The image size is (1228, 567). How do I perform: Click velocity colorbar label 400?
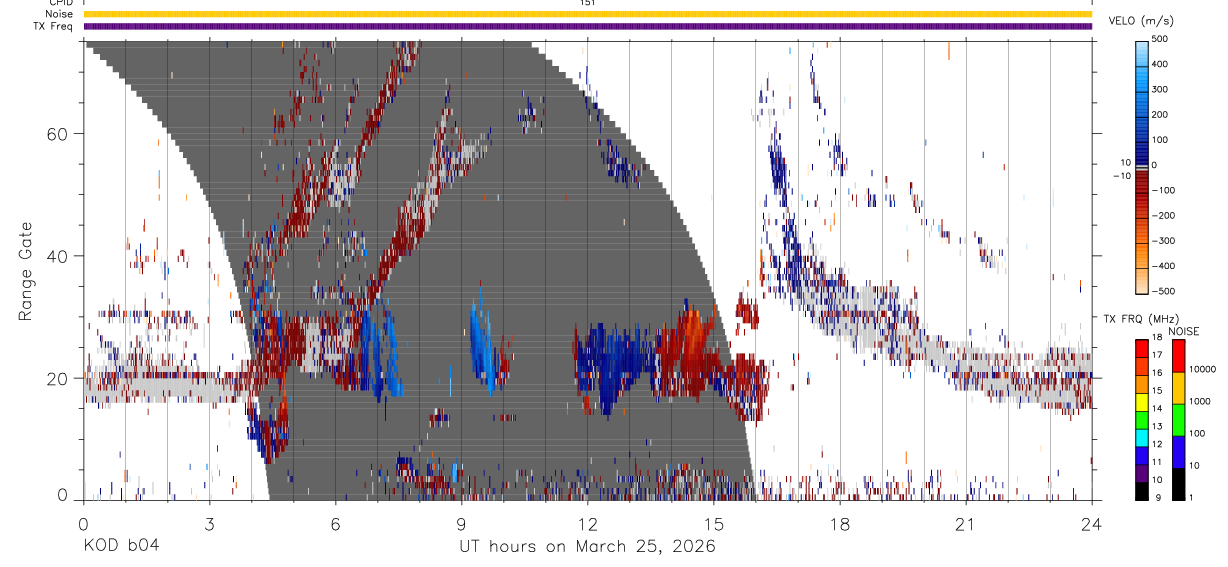coord(1160,64)
